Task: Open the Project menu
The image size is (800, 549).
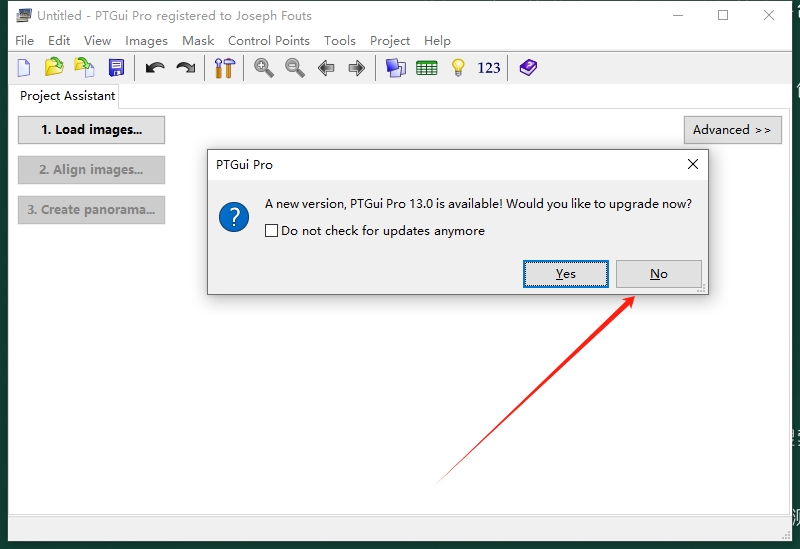Action: 390,41
